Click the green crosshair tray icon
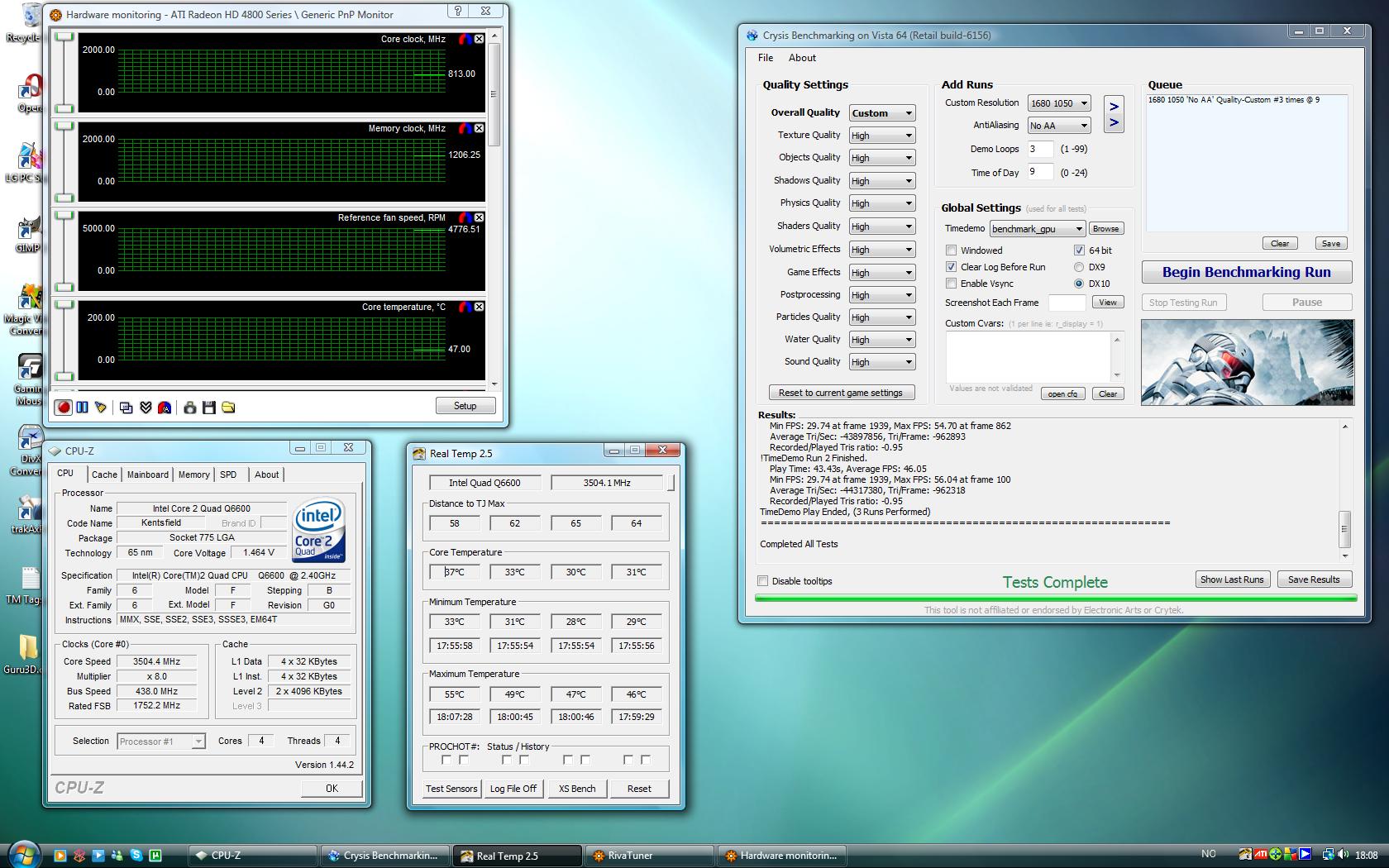This screenshot has width=1389, height=868. coord(1276,854)
